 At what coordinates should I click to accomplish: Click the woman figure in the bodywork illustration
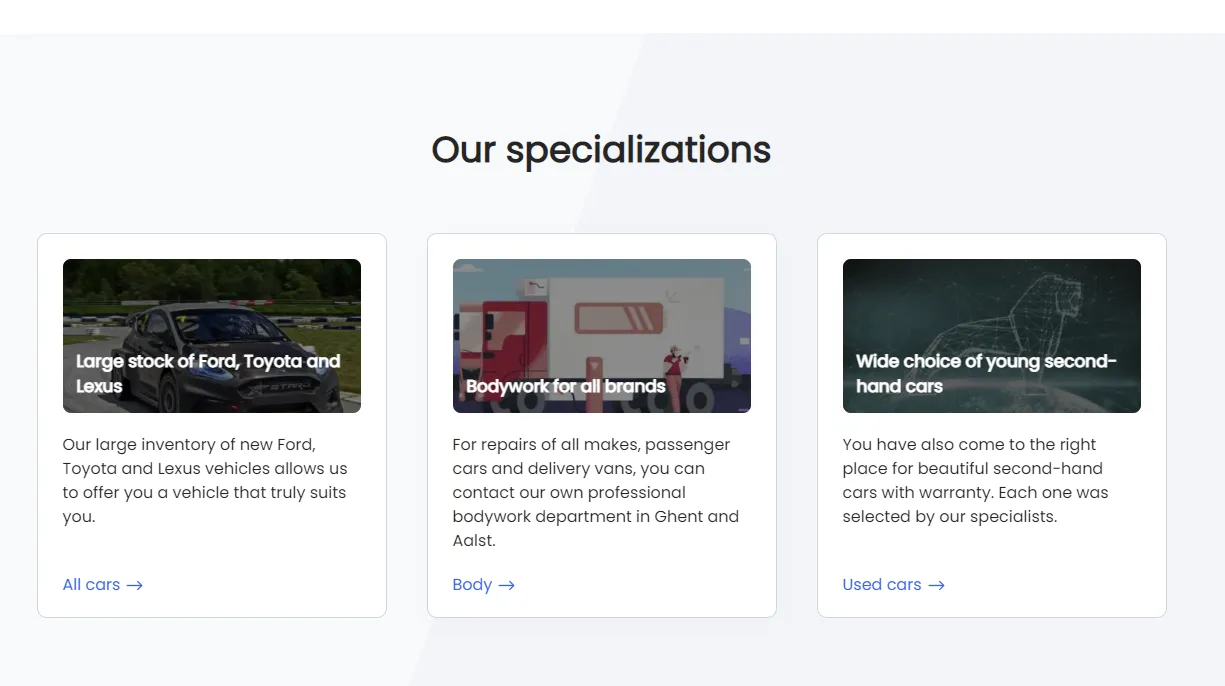coord(675,378)
